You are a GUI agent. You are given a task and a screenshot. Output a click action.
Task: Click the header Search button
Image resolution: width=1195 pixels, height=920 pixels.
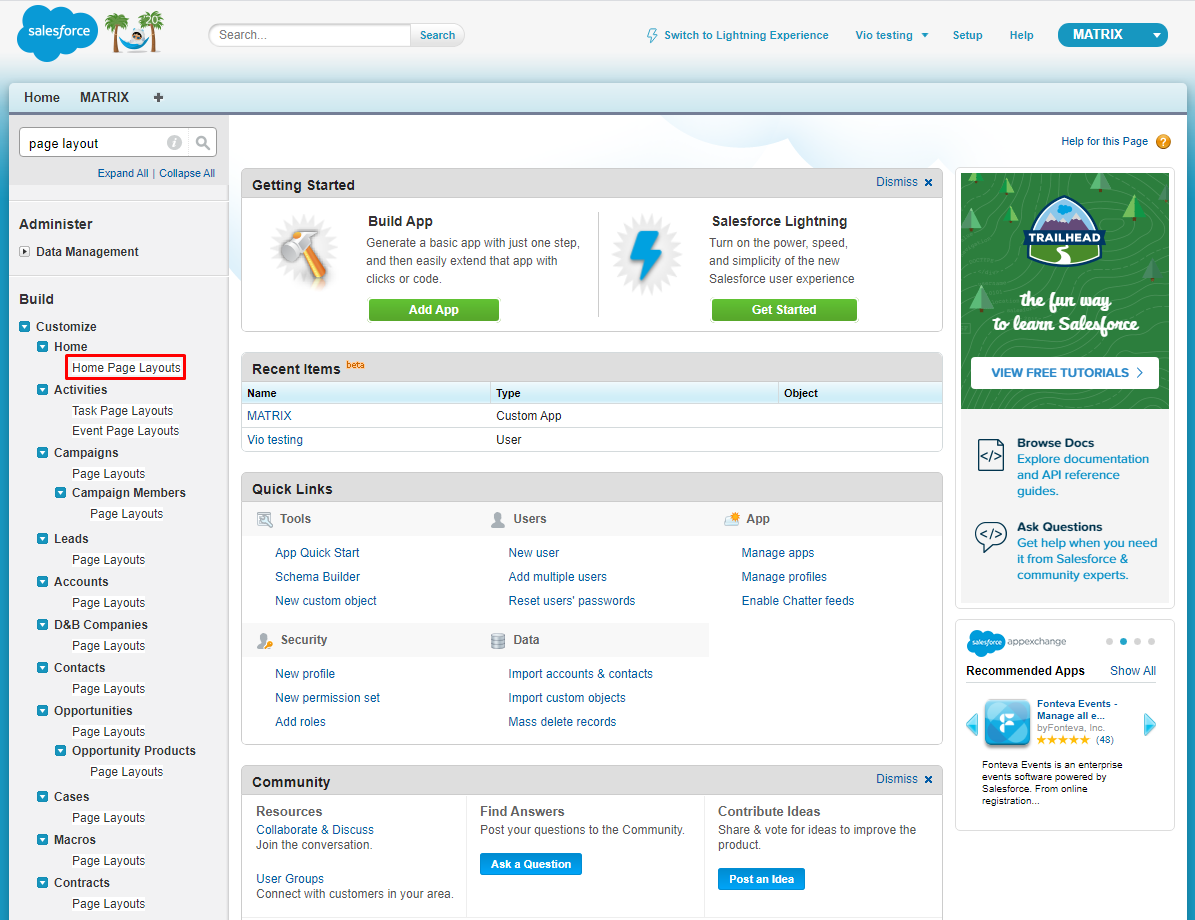437,35
